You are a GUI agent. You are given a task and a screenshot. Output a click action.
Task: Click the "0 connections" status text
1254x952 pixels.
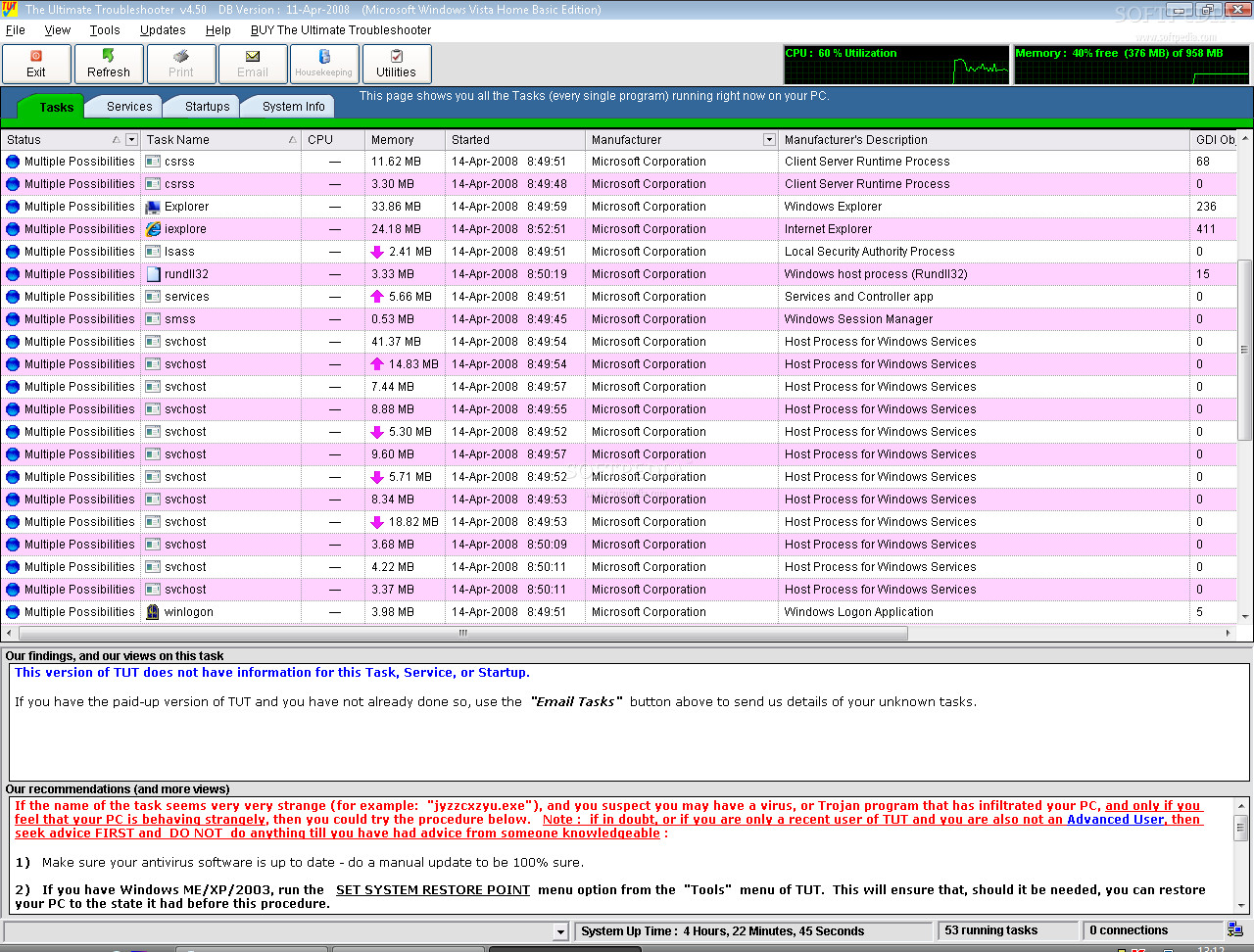(x=1129, y=930)
